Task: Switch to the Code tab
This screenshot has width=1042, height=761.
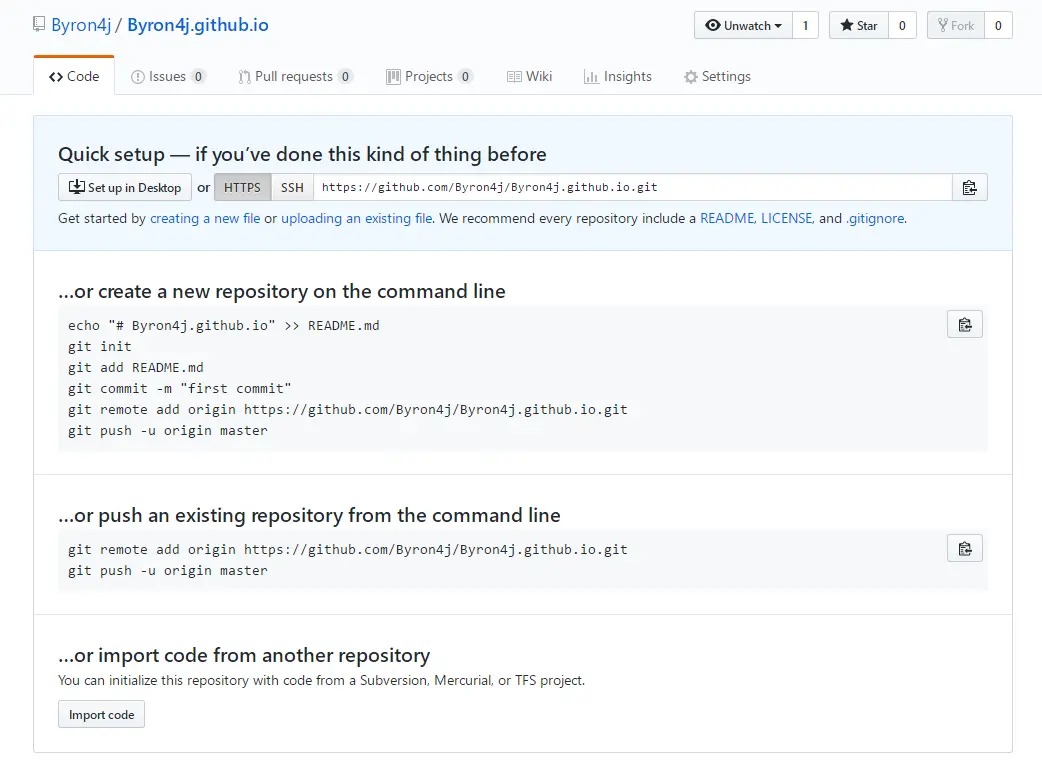Action: (74, 76)
